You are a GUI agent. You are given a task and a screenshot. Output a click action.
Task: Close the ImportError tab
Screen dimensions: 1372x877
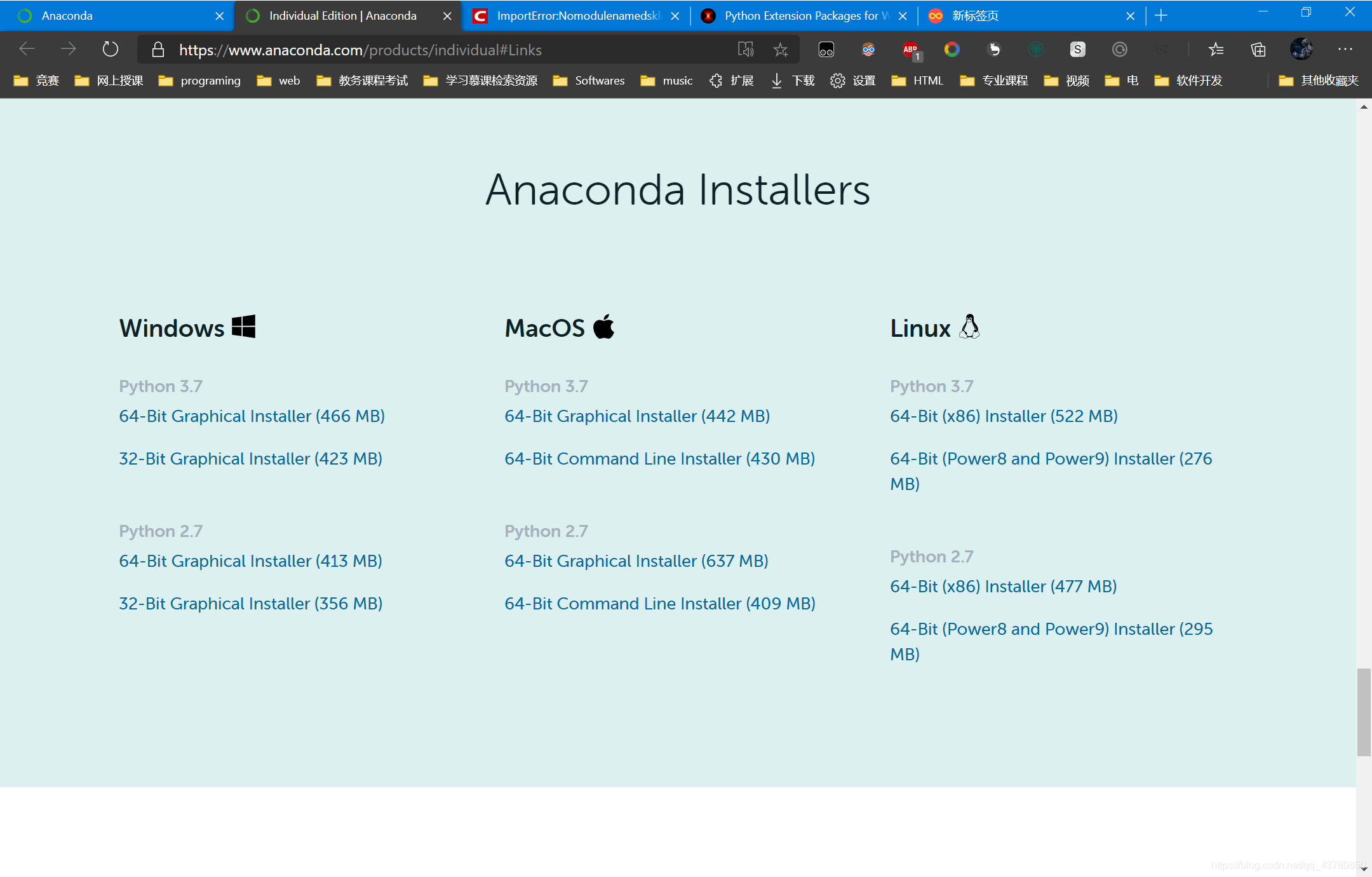(x=675, y=16)
